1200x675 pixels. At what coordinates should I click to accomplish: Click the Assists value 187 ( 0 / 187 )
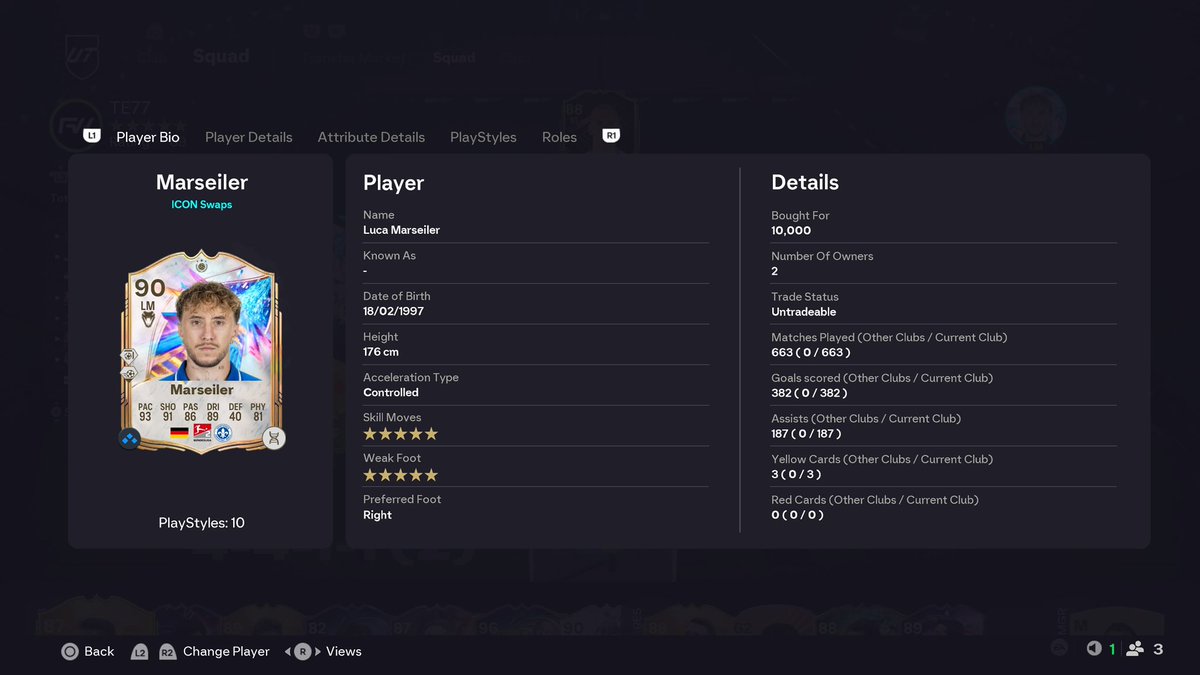point(806,434)
